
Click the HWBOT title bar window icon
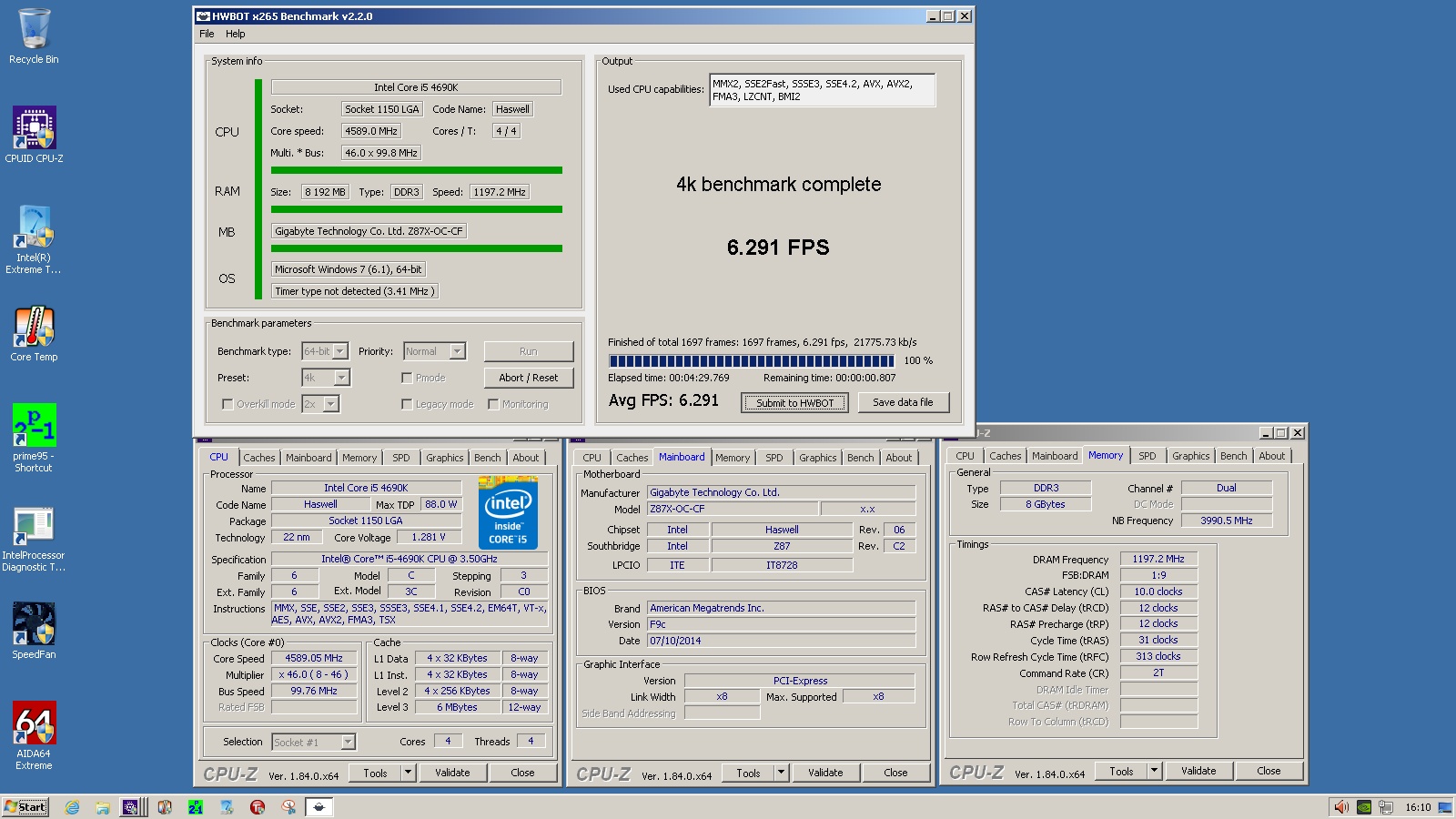pos(204,16)
